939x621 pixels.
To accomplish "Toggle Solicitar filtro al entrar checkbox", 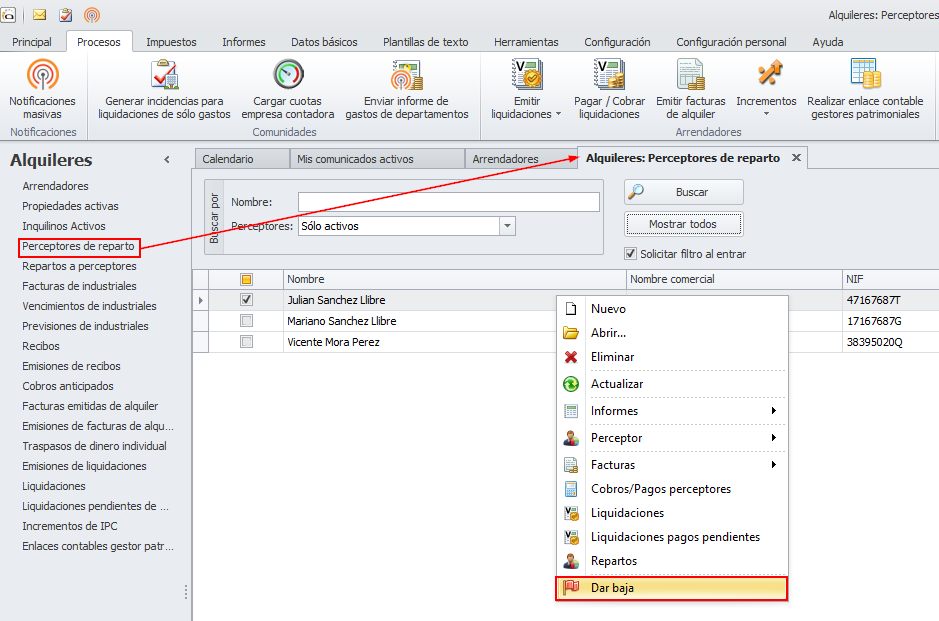I will click(x=631, y=254).
